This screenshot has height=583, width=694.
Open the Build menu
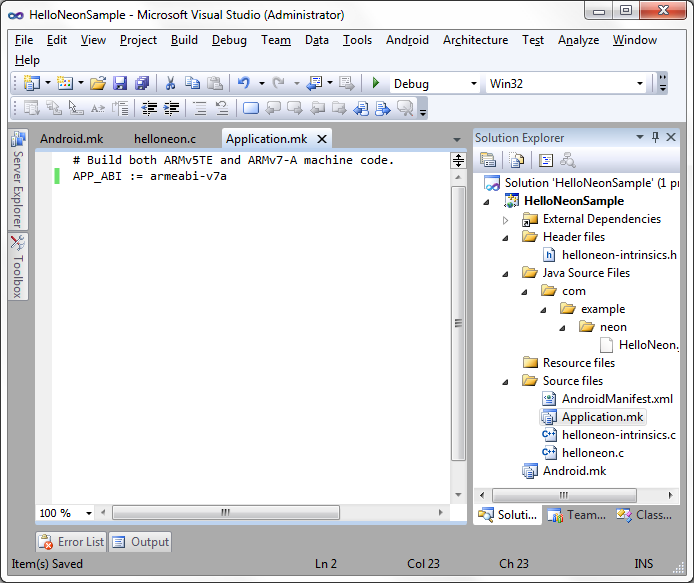point(184,40)
